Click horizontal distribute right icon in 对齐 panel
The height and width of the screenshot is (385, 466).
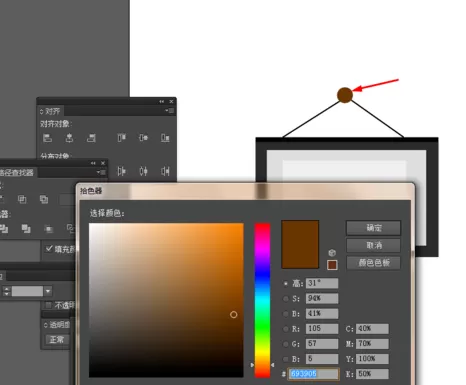click(165, 171)
